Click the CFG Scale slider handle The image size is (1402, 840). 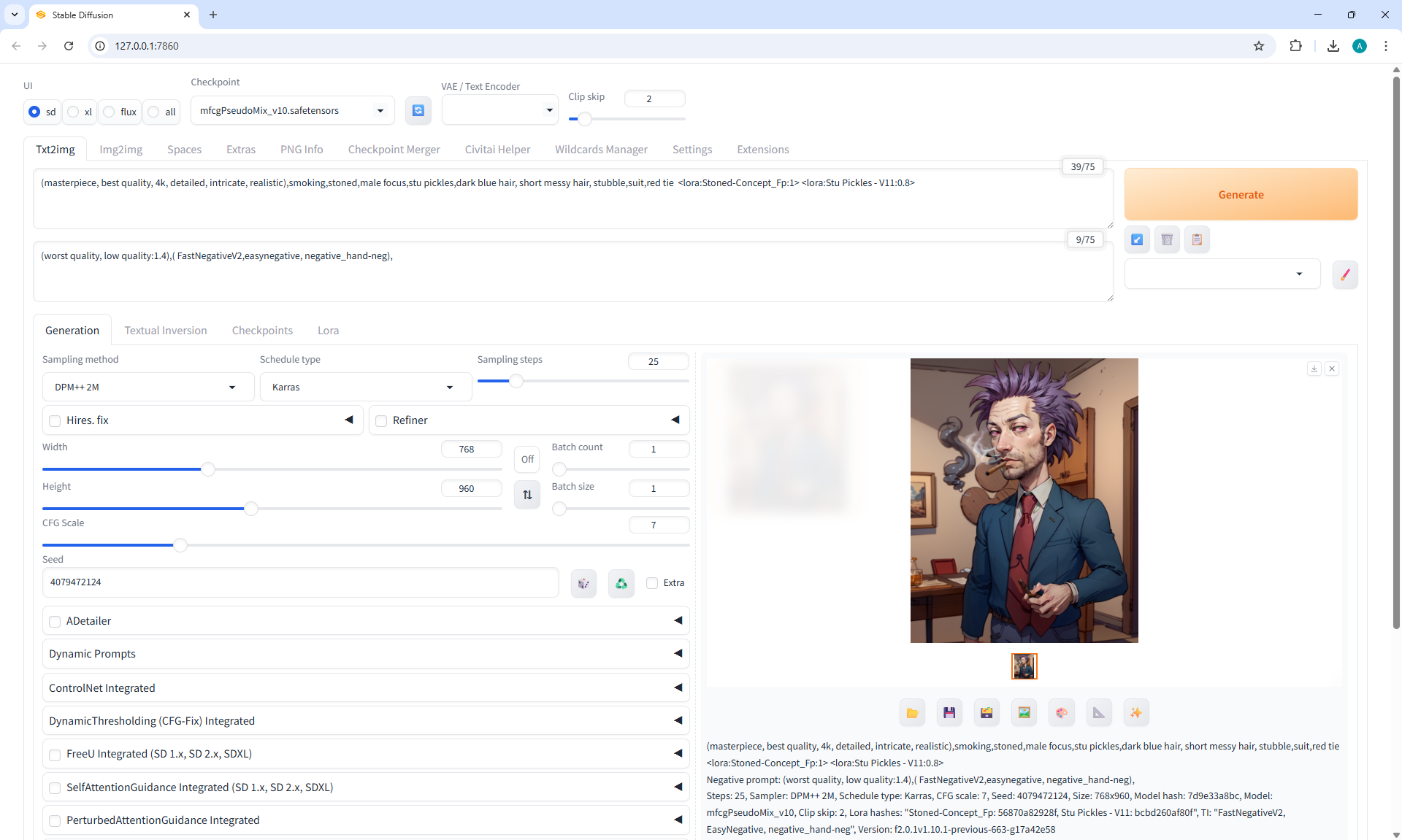[x=180, y=545]
